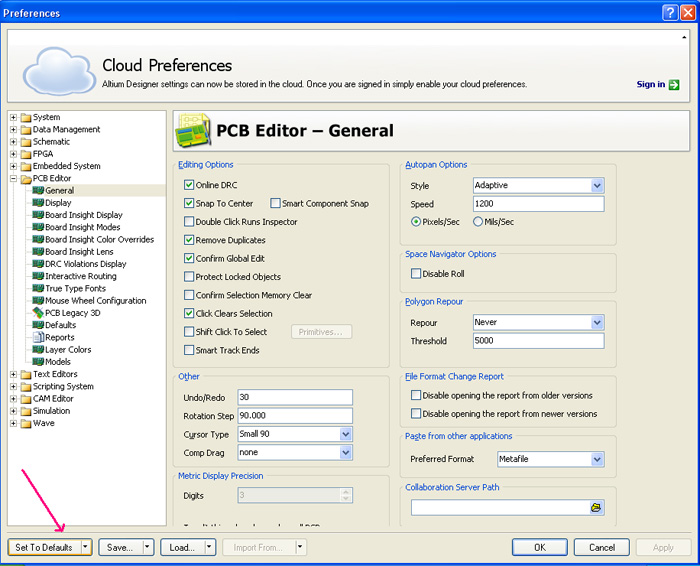The width and height of the screenshot is (700, 566).
Task: Select True Type Fonts in tree
Action: pyautogui.click(x=75, y=288)
